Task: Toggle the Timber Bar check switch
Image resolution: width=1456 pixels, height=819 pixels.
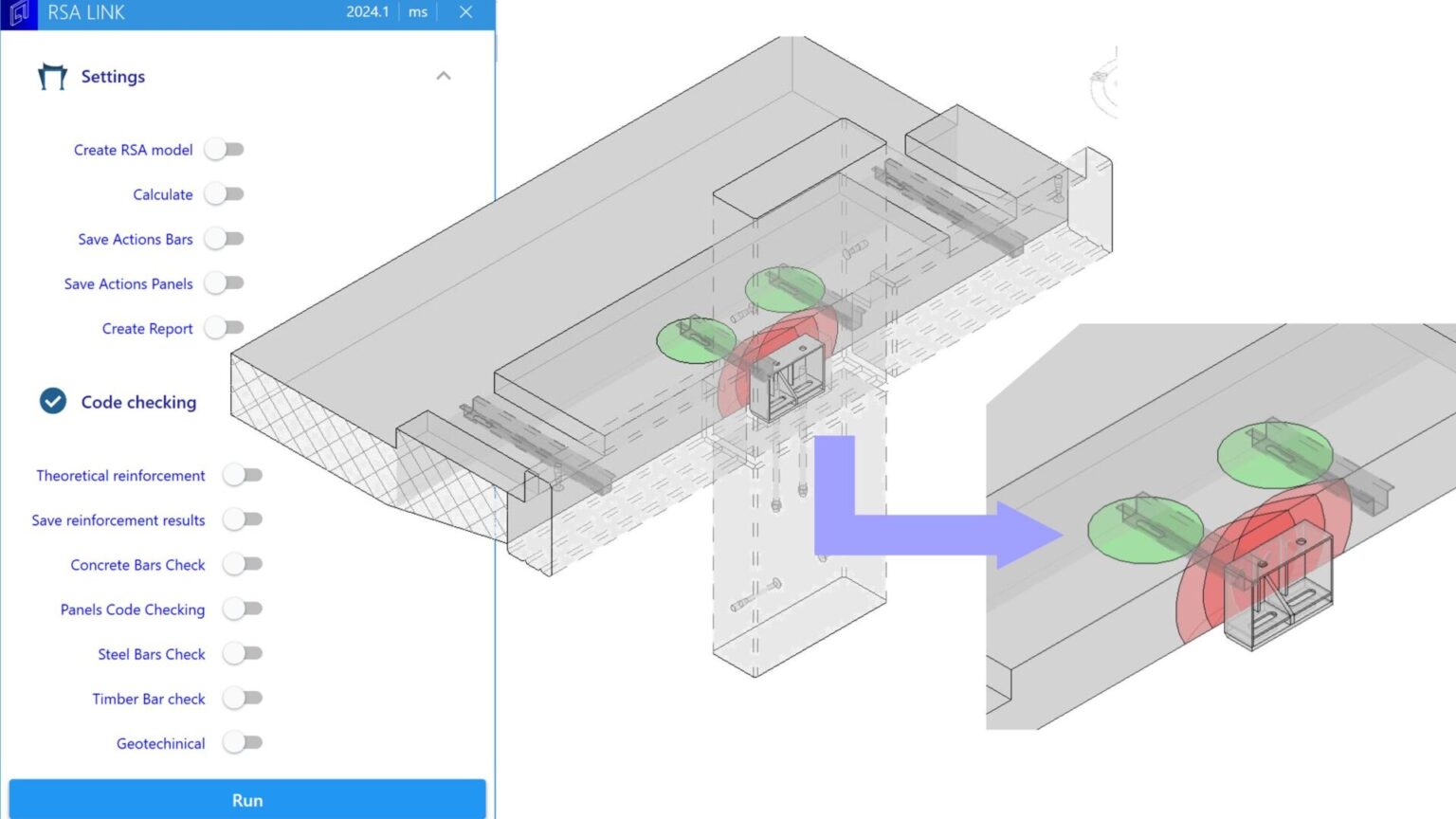Action: tap(243, 699)
